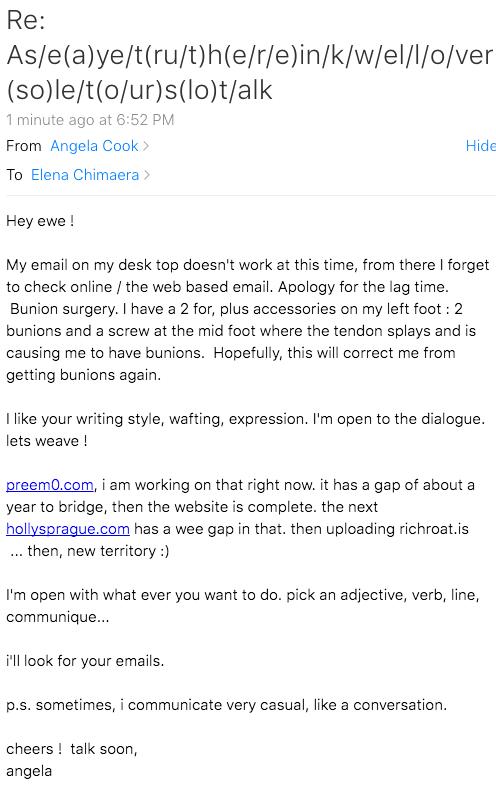Open the hollysprague.com link
Image resolution: width=496 pixels, height=788 pixels.
click(x=68, y=529)
